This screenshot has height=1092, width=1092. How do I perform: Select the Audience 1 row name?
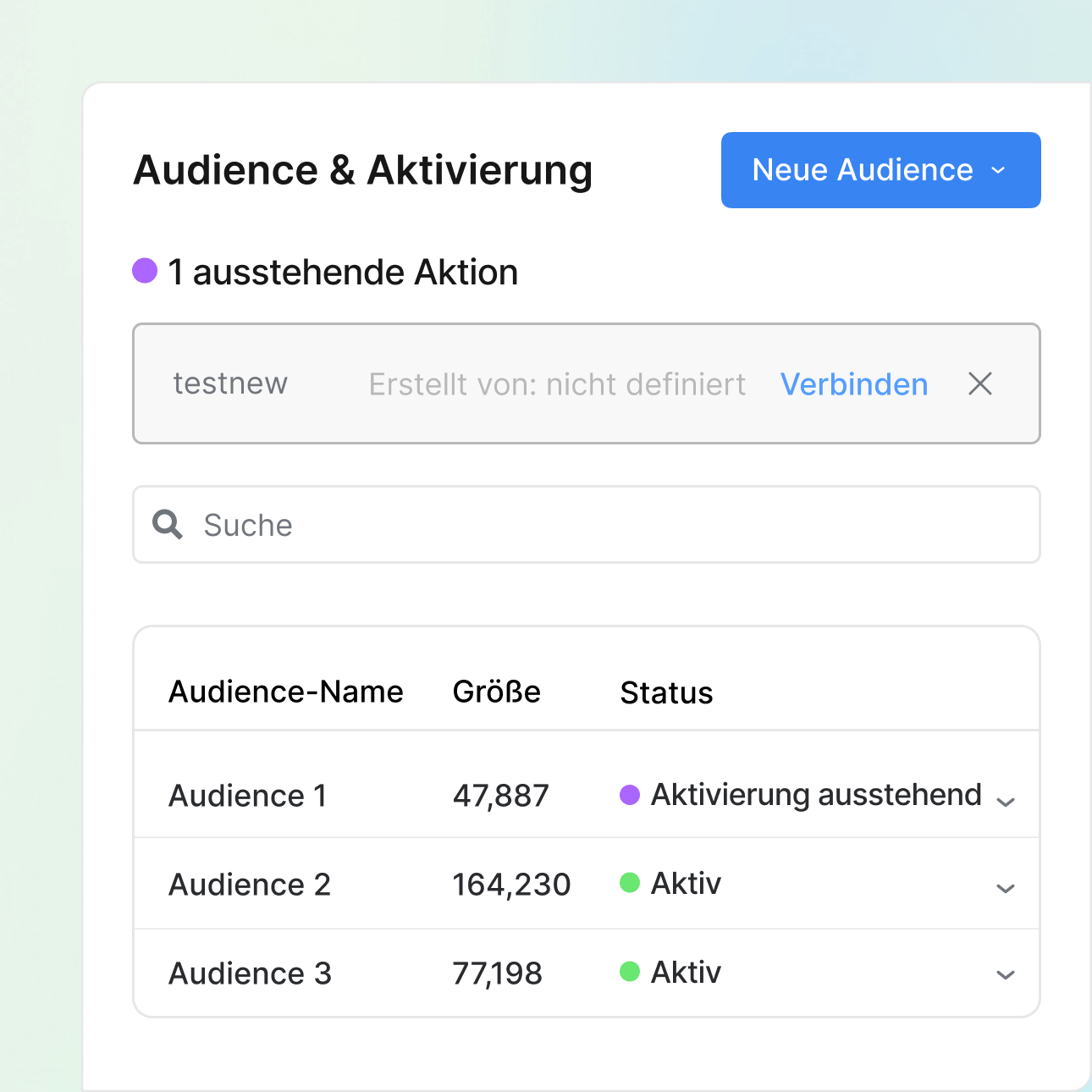click(247, 796)
